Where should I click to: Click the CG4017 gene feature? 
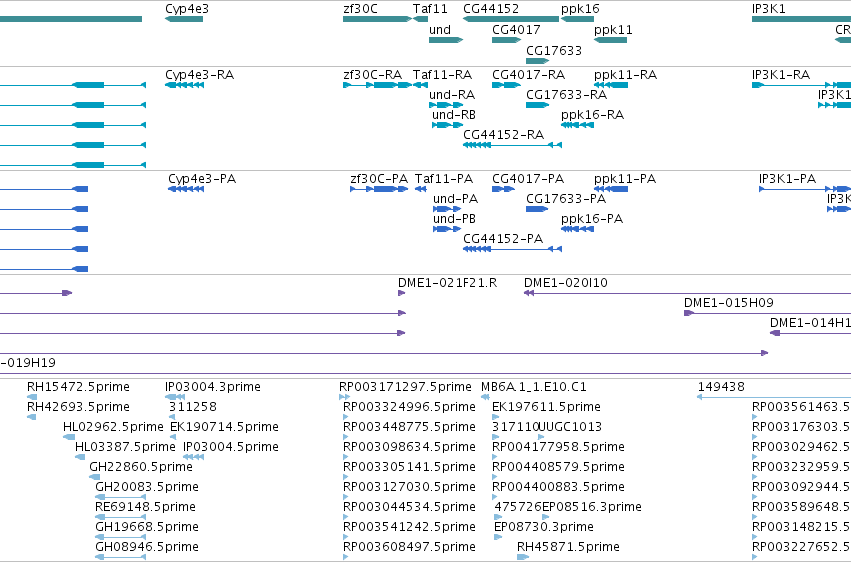click(x=506, y=40)
